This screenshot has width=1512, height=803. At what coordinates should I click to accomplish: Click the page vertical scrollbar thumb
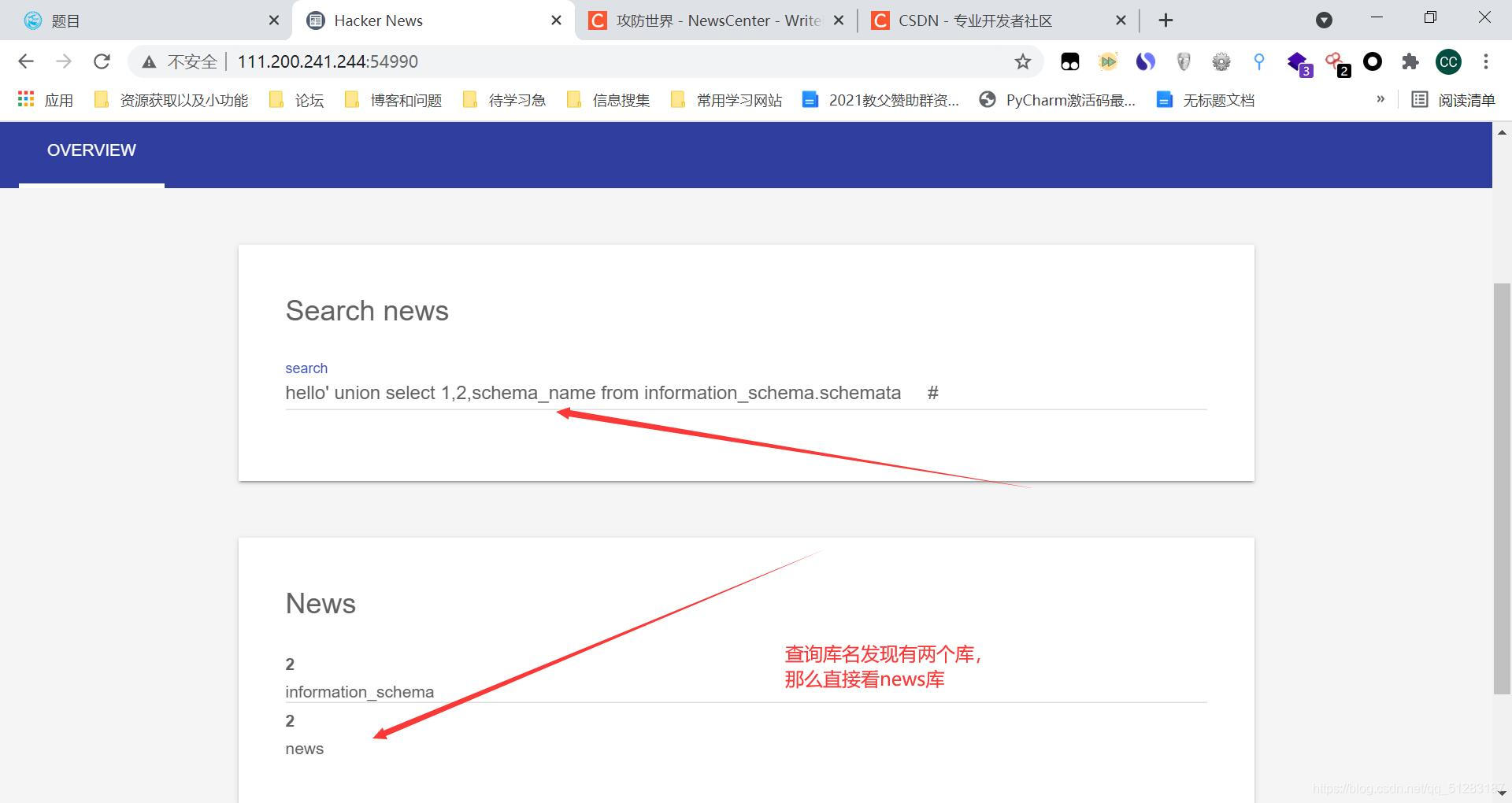tap(1502, 488)
